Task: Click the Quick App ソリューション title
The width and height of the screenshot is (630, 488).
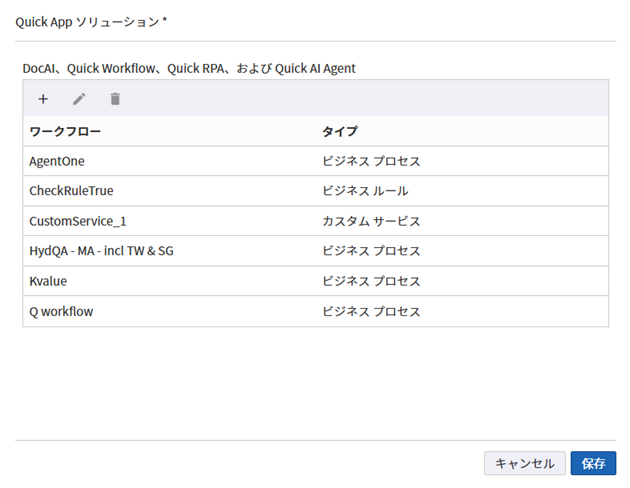Action: tap(91, 21)
